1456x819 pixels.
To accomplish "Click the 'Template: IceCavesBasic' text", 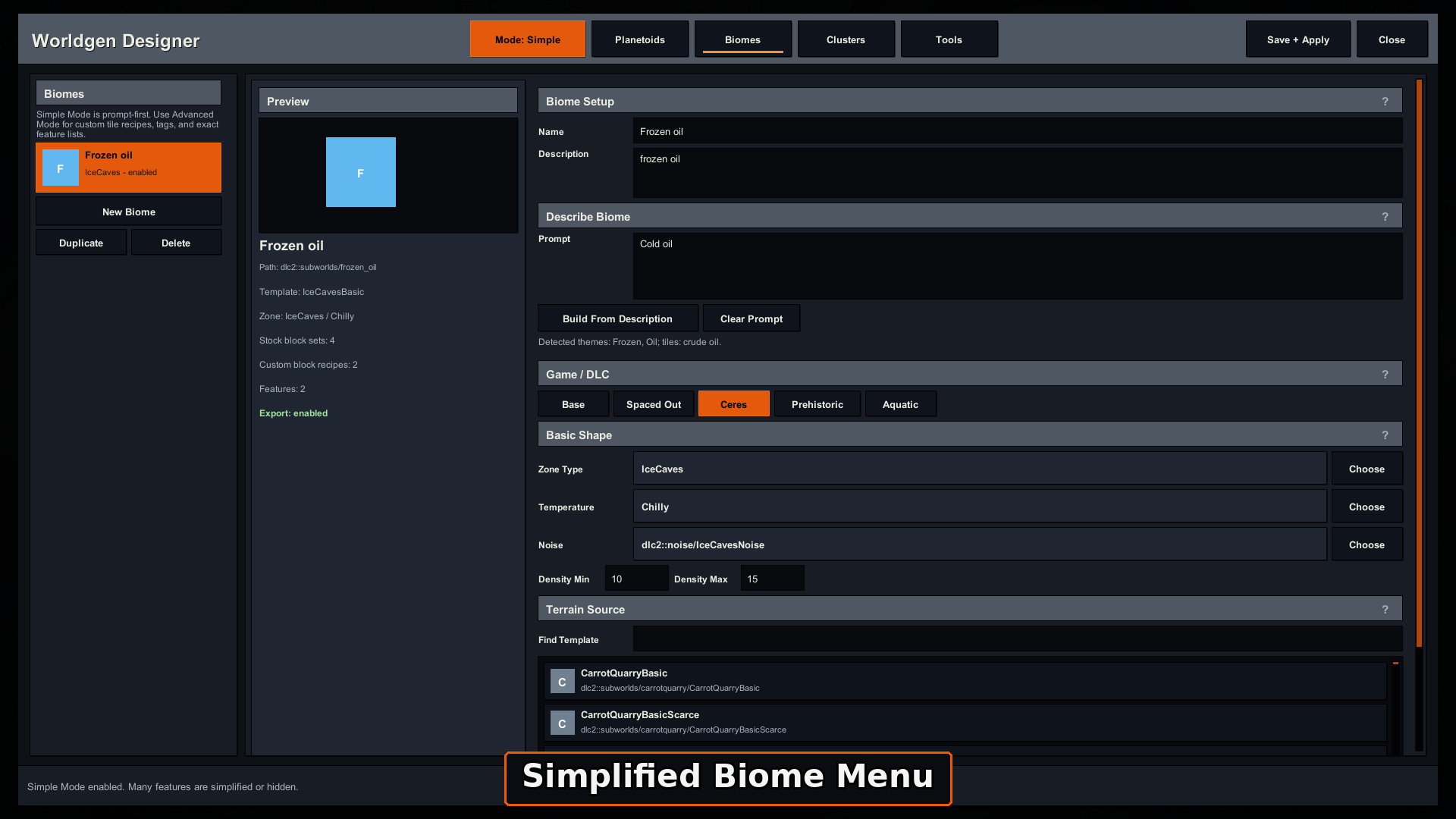I will click(312, 292).
